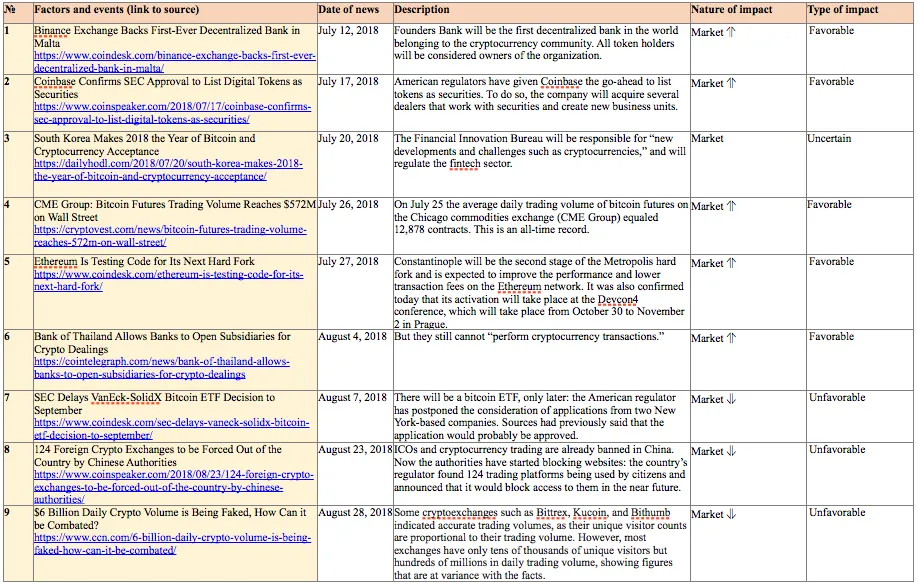
Task: Click 'Unfavorable' in the SEC Delays row
Action: [x=837, y=397]
